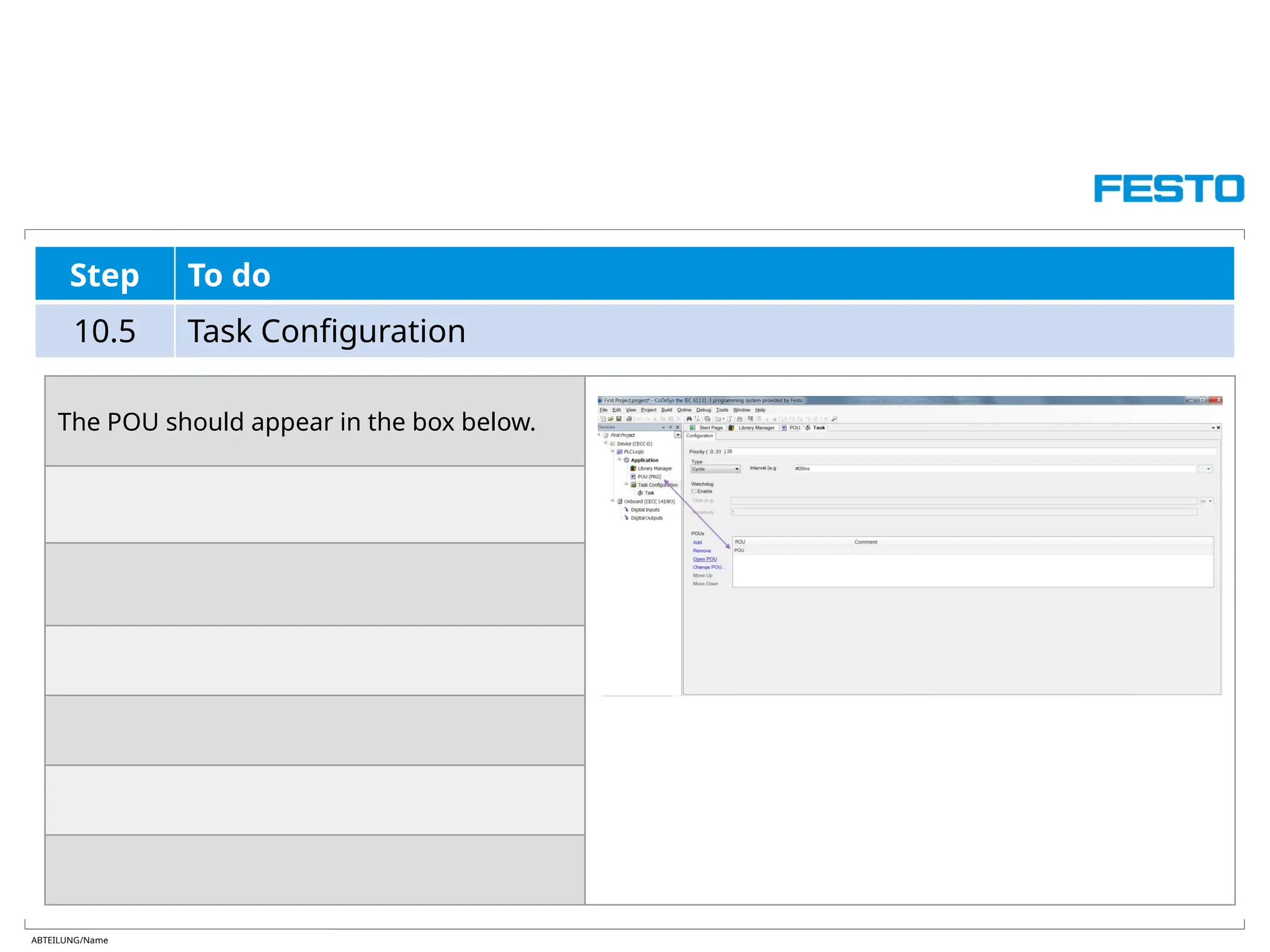The image size is (1270, 952).
Task: Click the Digital Outputs icon in tree
Action: click(626, 518)
